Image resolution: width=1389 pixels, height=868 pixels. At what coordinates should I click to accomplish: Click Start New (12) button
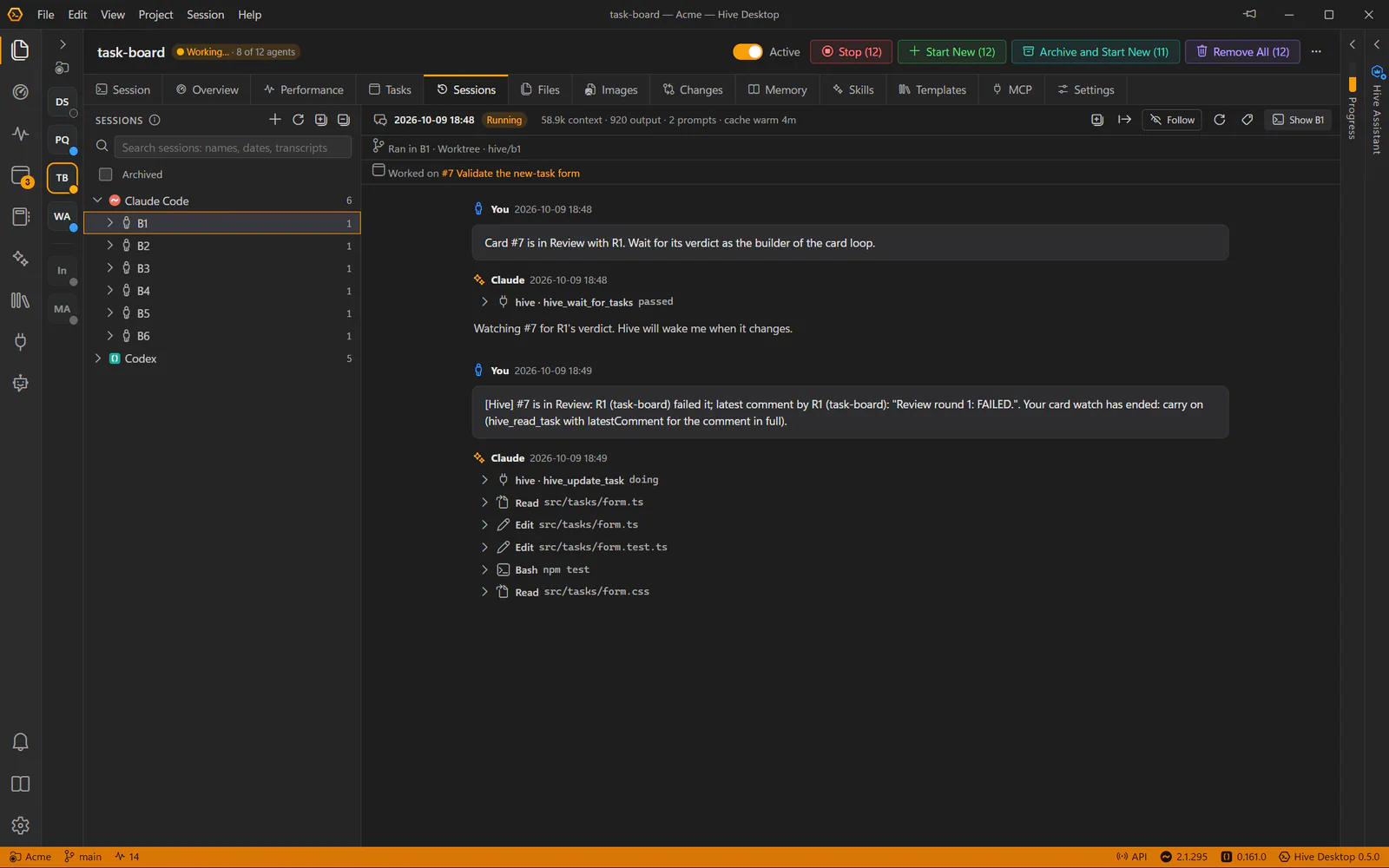[x=952, y=51]
